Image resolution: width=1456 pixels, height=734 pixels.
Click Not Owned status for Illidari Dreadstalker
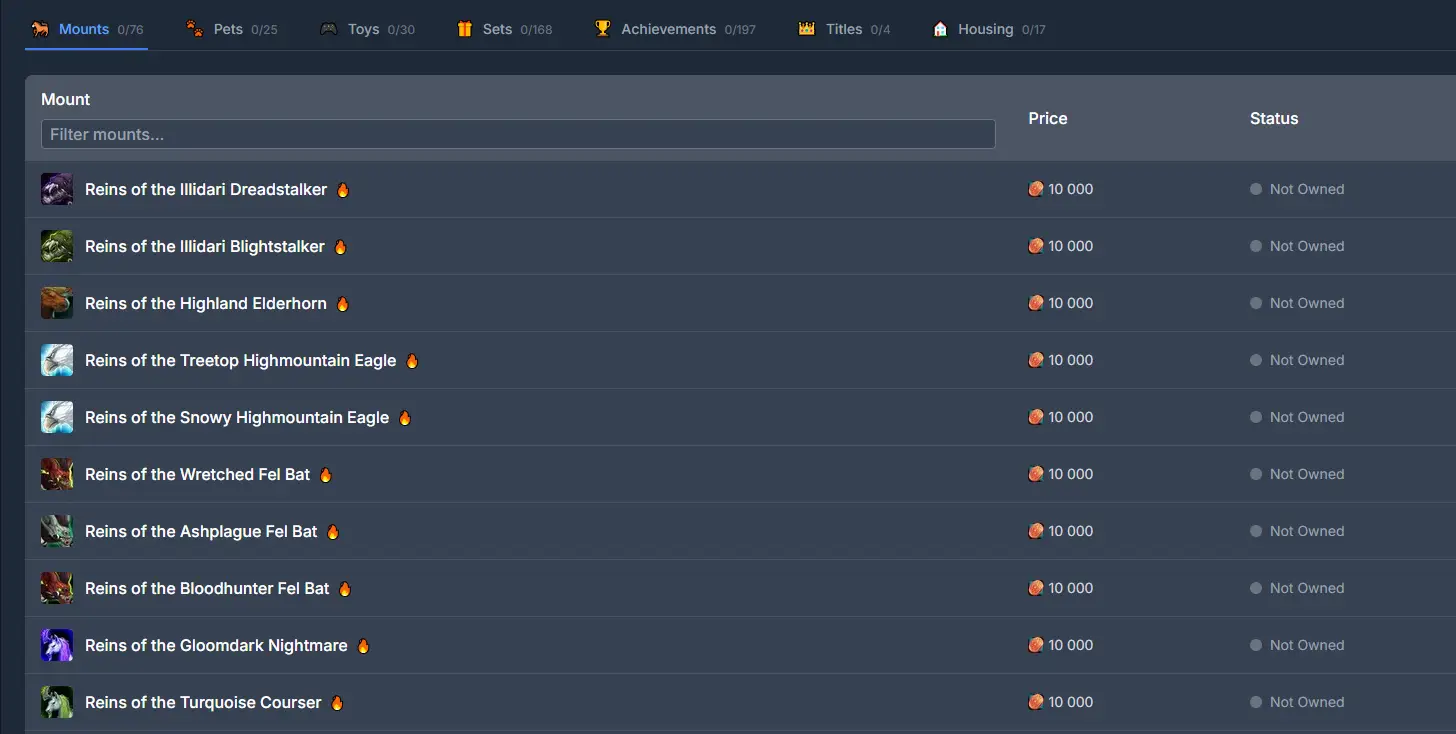(x=1306, y=189)
